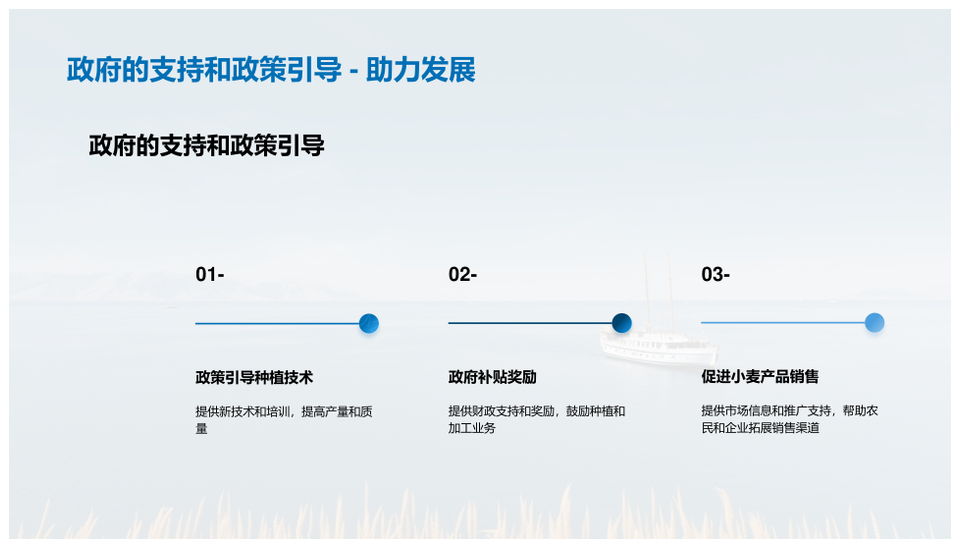Click the light blue circle under 03-

[x=874, y=323]
